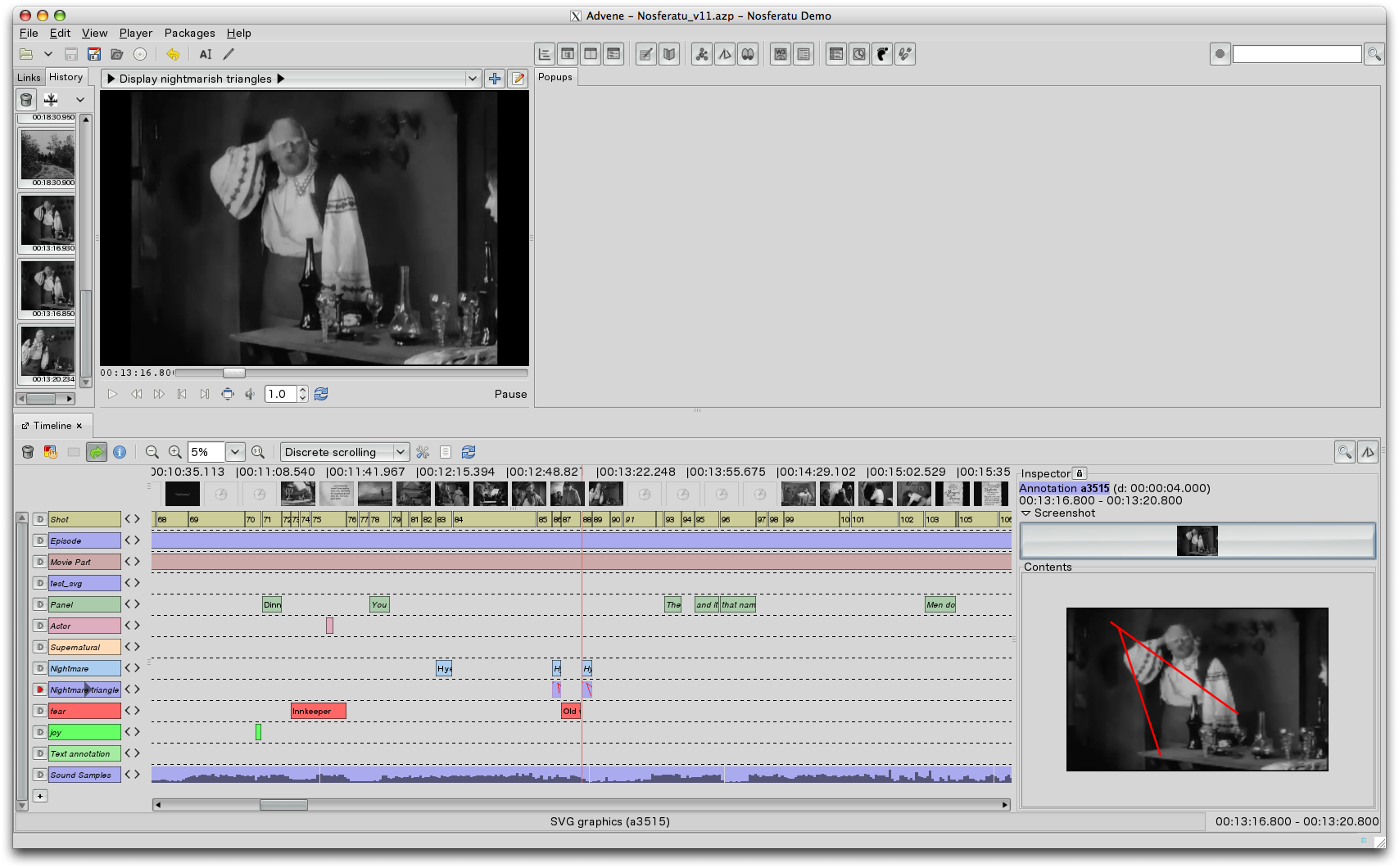Click the black footprint icon
The image size is (1399, 868).
882,54
